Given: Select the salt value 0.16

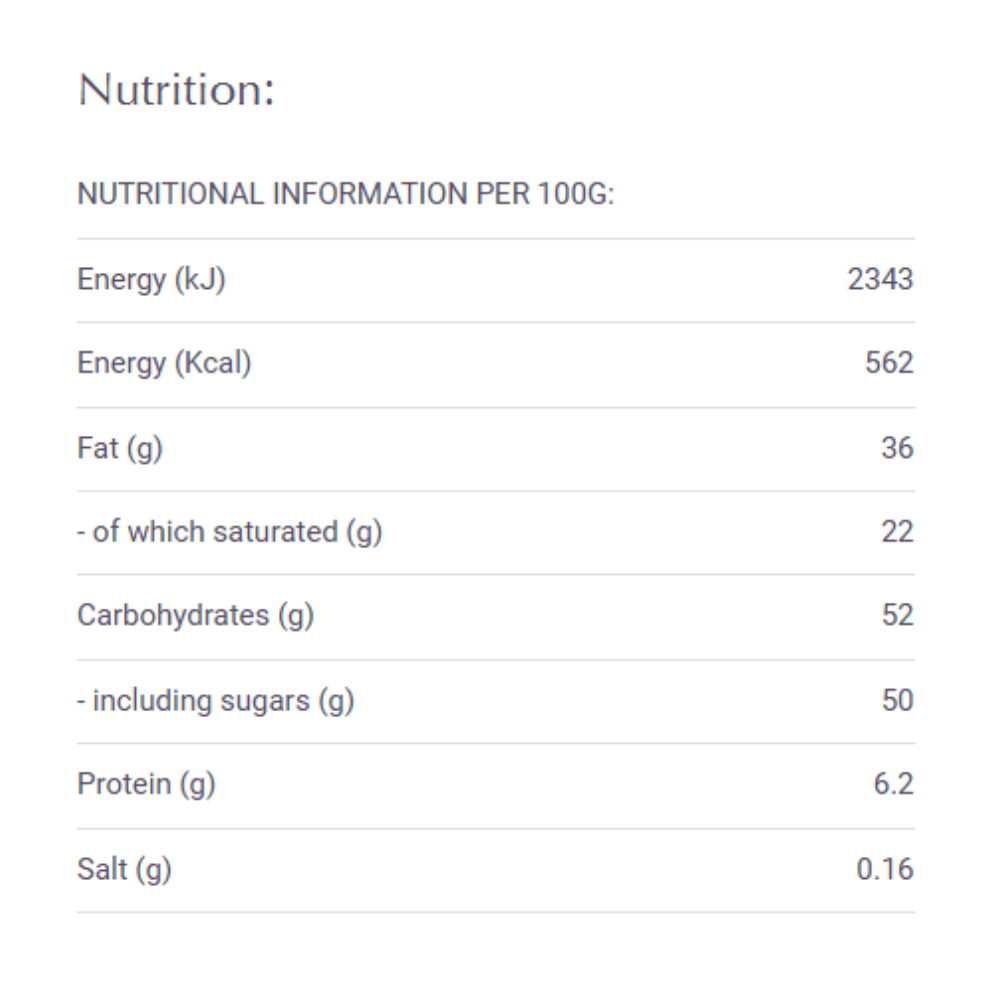Looking at the screenshot, I should point(885,869).
